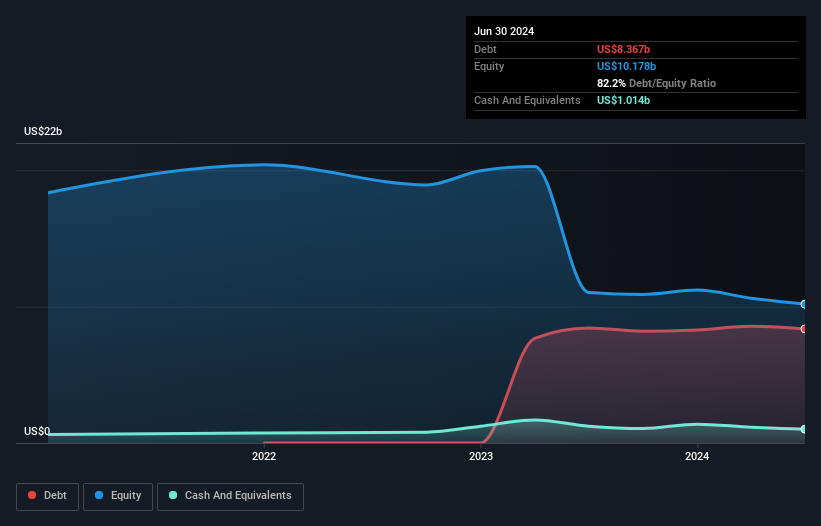
Task: Click the 82.2% Debt/Equity Ratio text
Action: [656, 83]
